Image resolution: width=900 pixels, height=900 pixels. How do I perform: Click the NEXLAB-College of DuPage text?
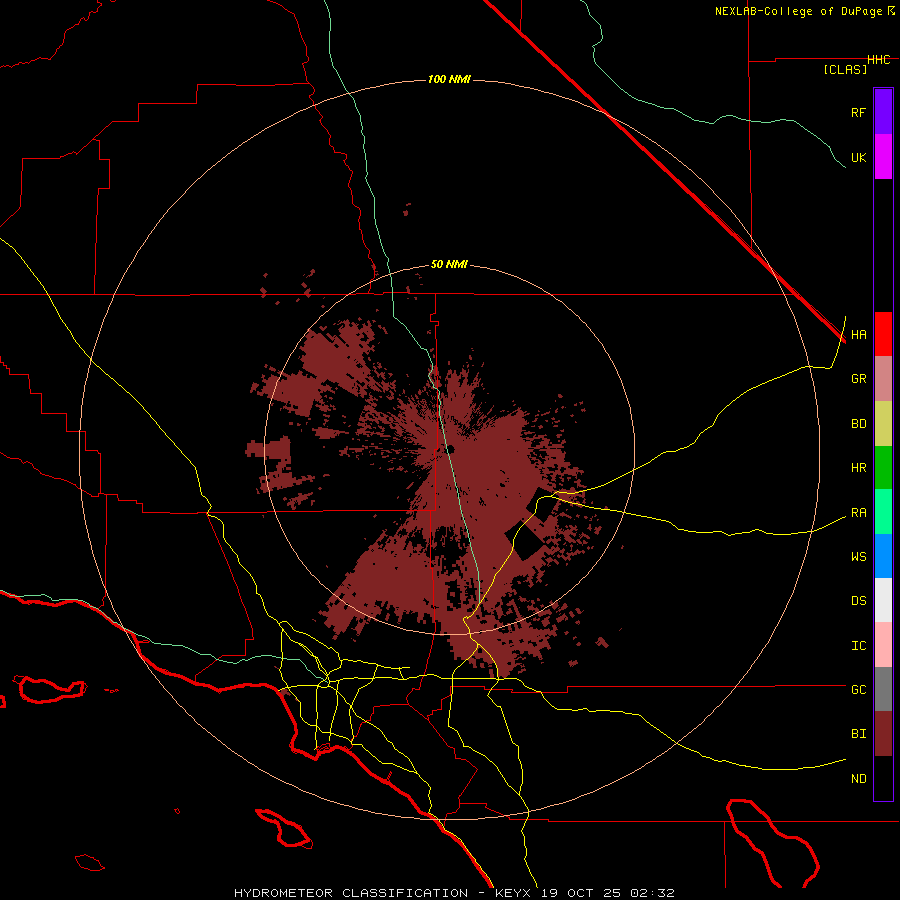(x=798, y=11)
